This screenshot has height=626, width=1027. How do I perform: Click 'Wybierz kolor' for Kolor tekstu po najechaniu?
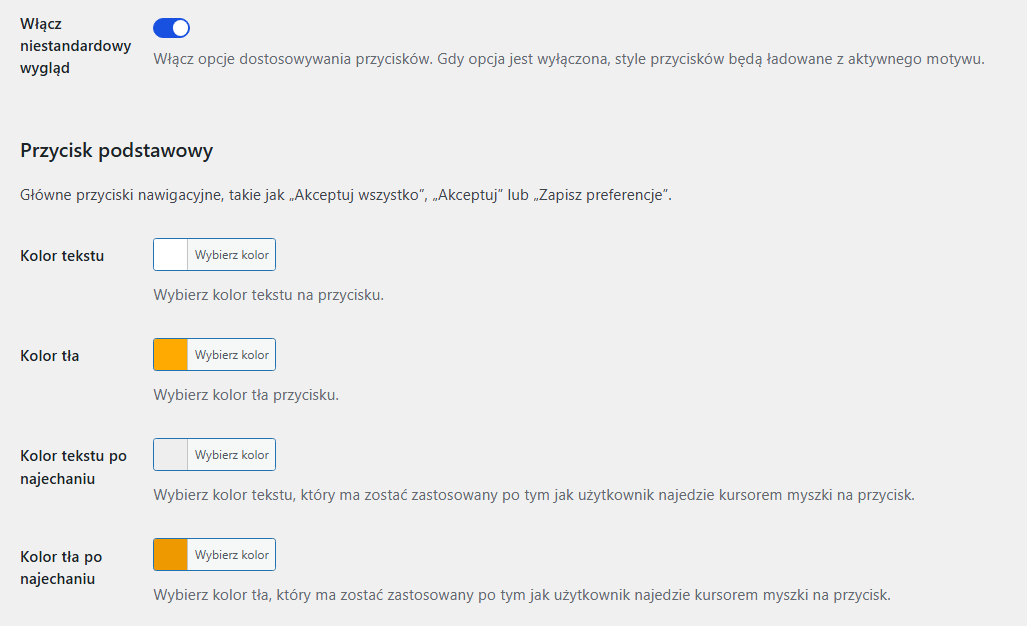coord(231,454)
